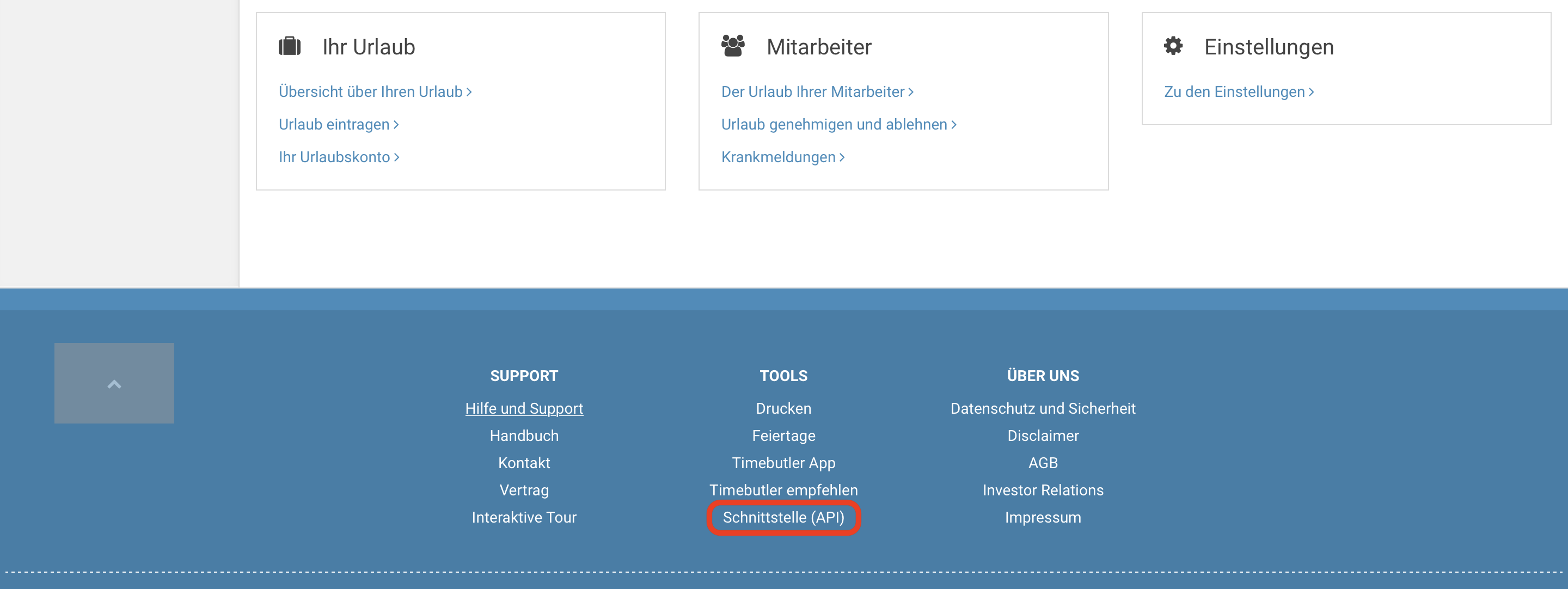Click the Einstellungen card heading

coord(1269,47)
